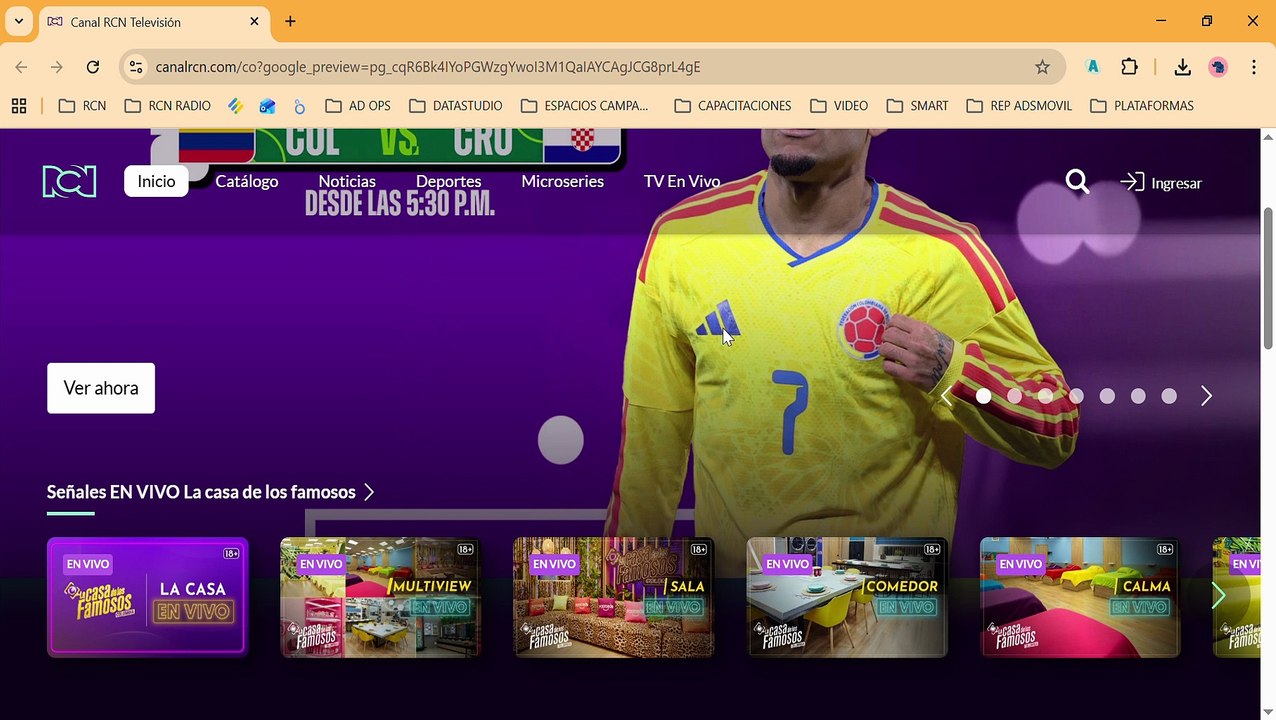Open the VIDEO bookmark folder
The width and height of the screenshot is (1276, 720).
[839, 105]
